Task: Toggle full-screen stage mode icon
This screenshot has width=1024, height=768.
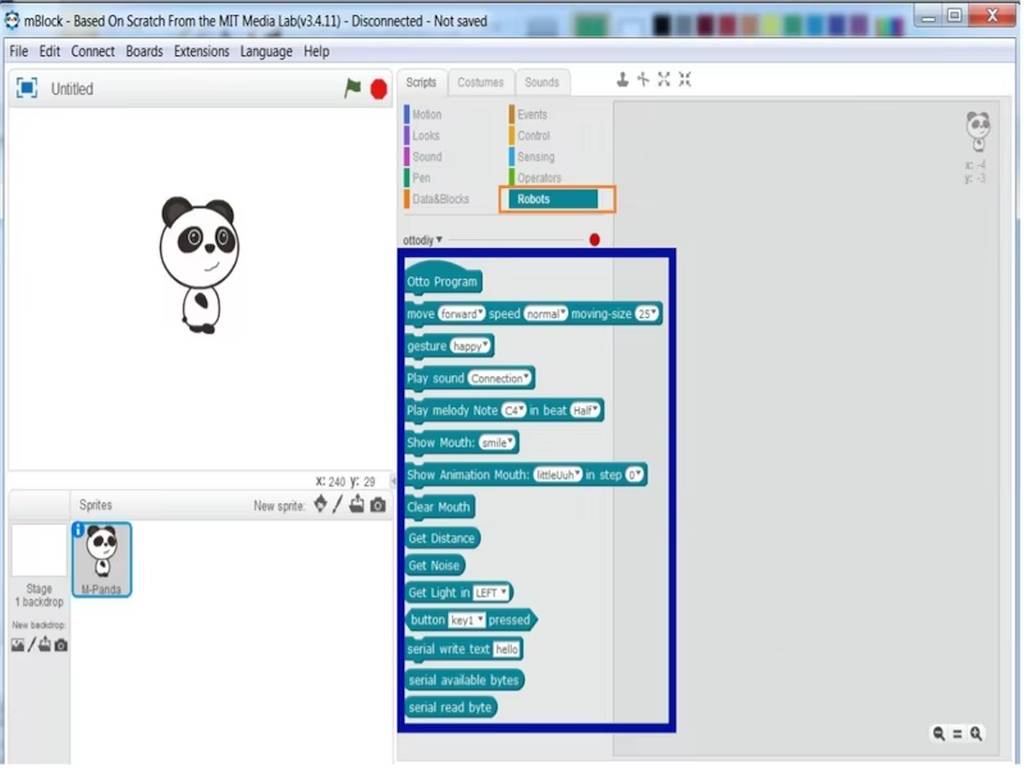Action: [27, 88]
